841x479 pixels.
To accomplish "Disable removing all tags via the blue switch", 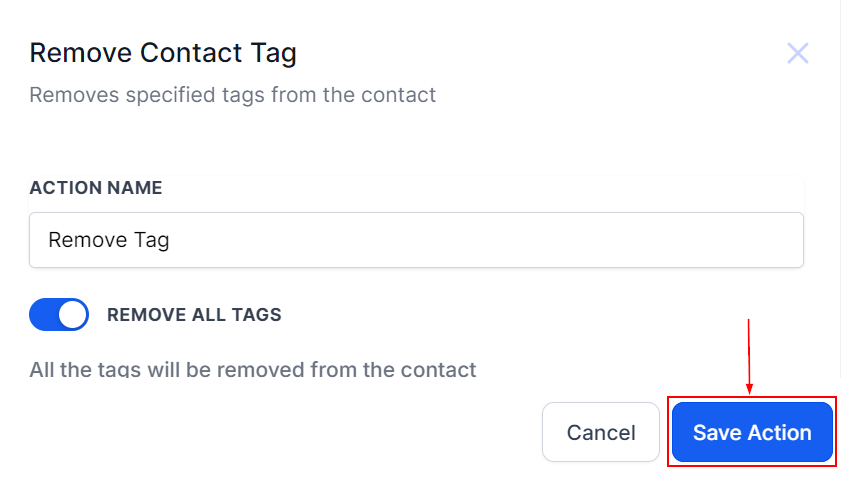I will pyautogui.click(x=59, y=315).
